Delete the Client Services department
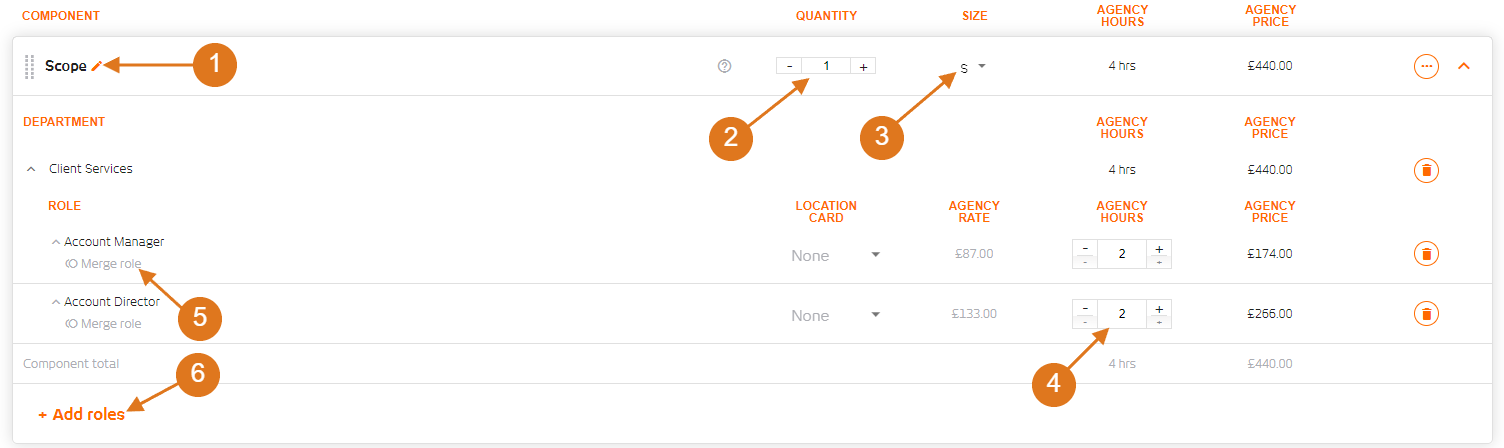The image size is (1504, 448). click(x=1427, y=170)
